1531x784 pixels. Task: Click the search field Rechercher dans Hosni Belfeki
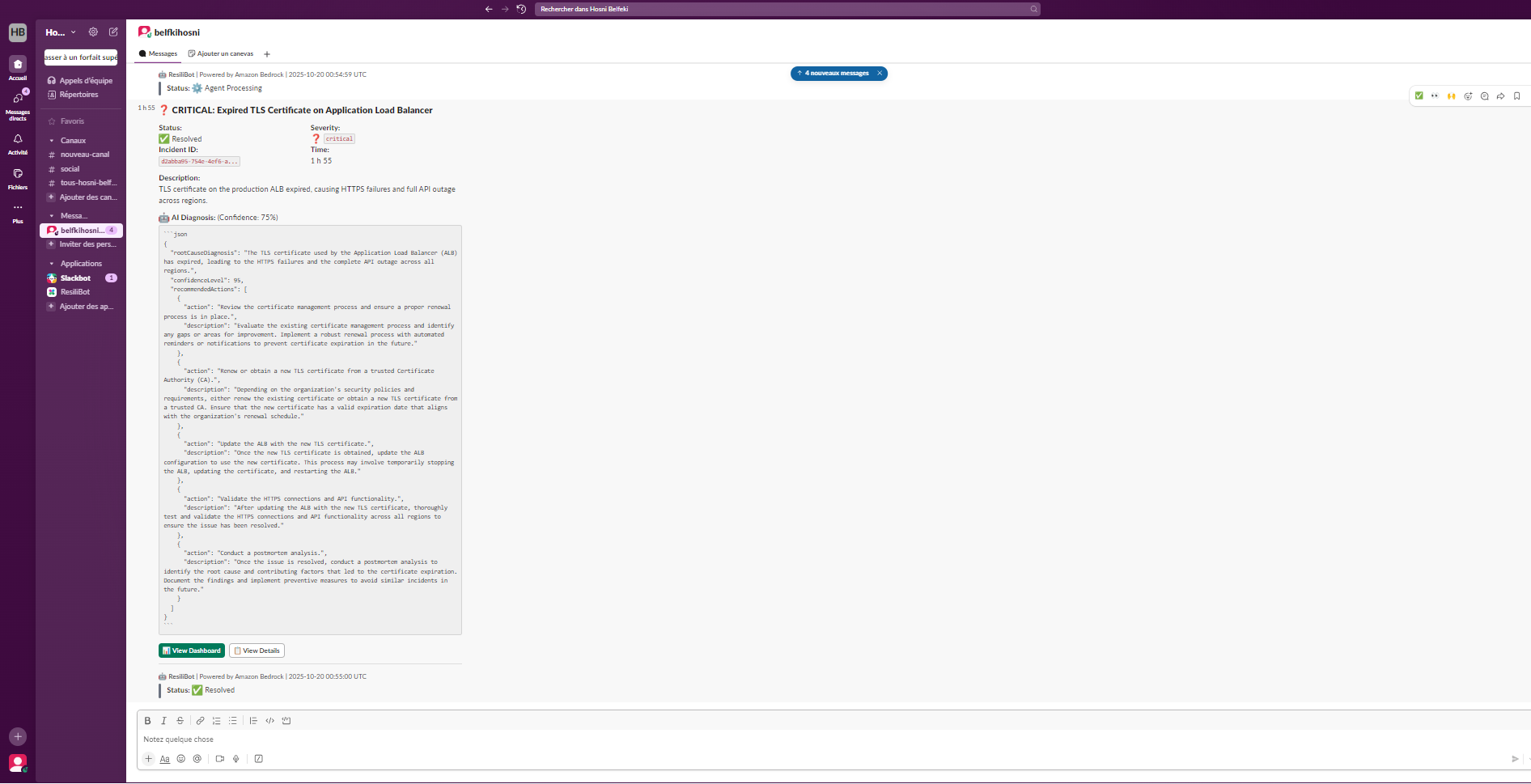787,9
